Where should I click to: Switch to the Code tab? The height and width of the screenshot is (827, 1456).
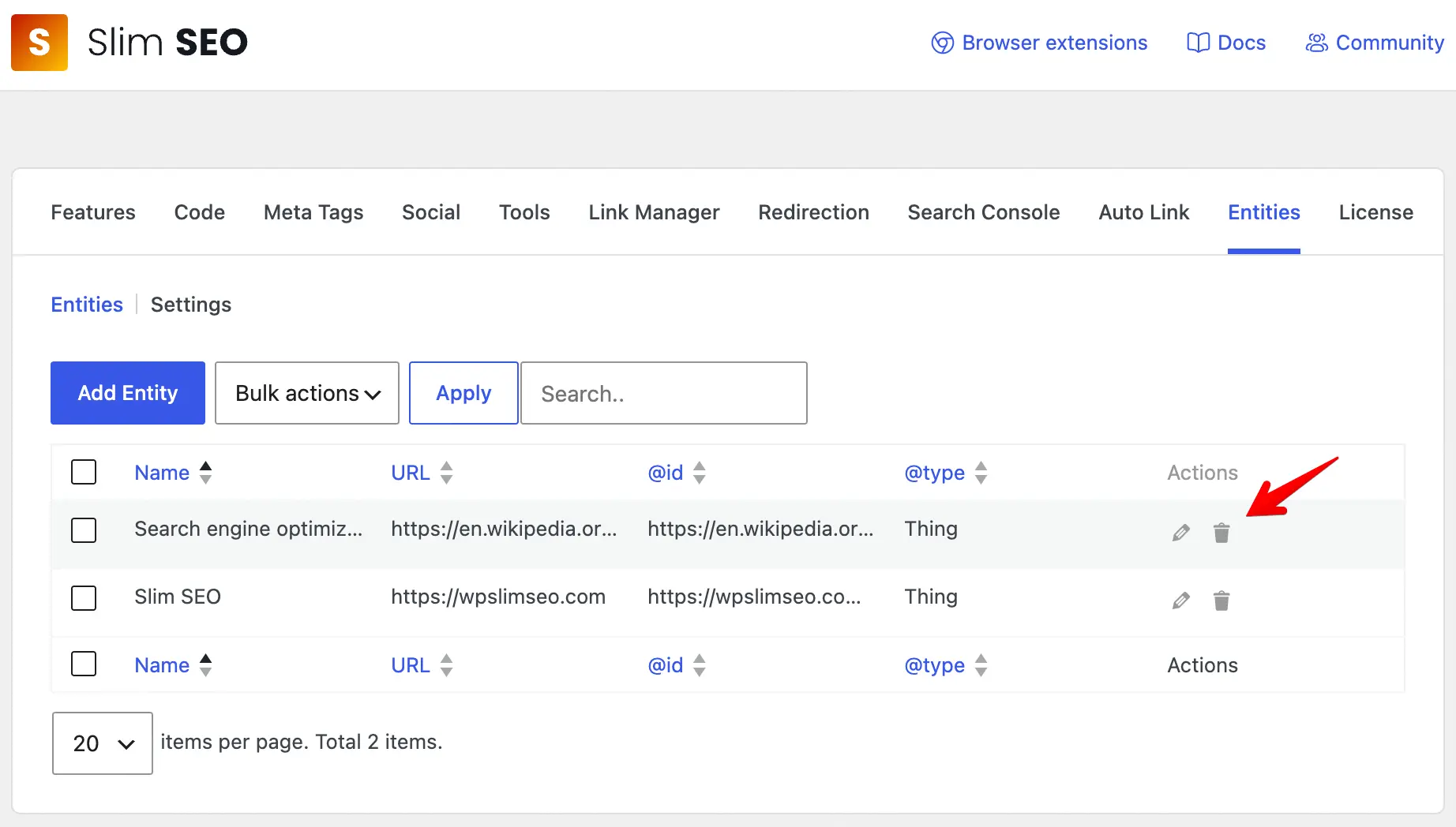click(200, 212)
